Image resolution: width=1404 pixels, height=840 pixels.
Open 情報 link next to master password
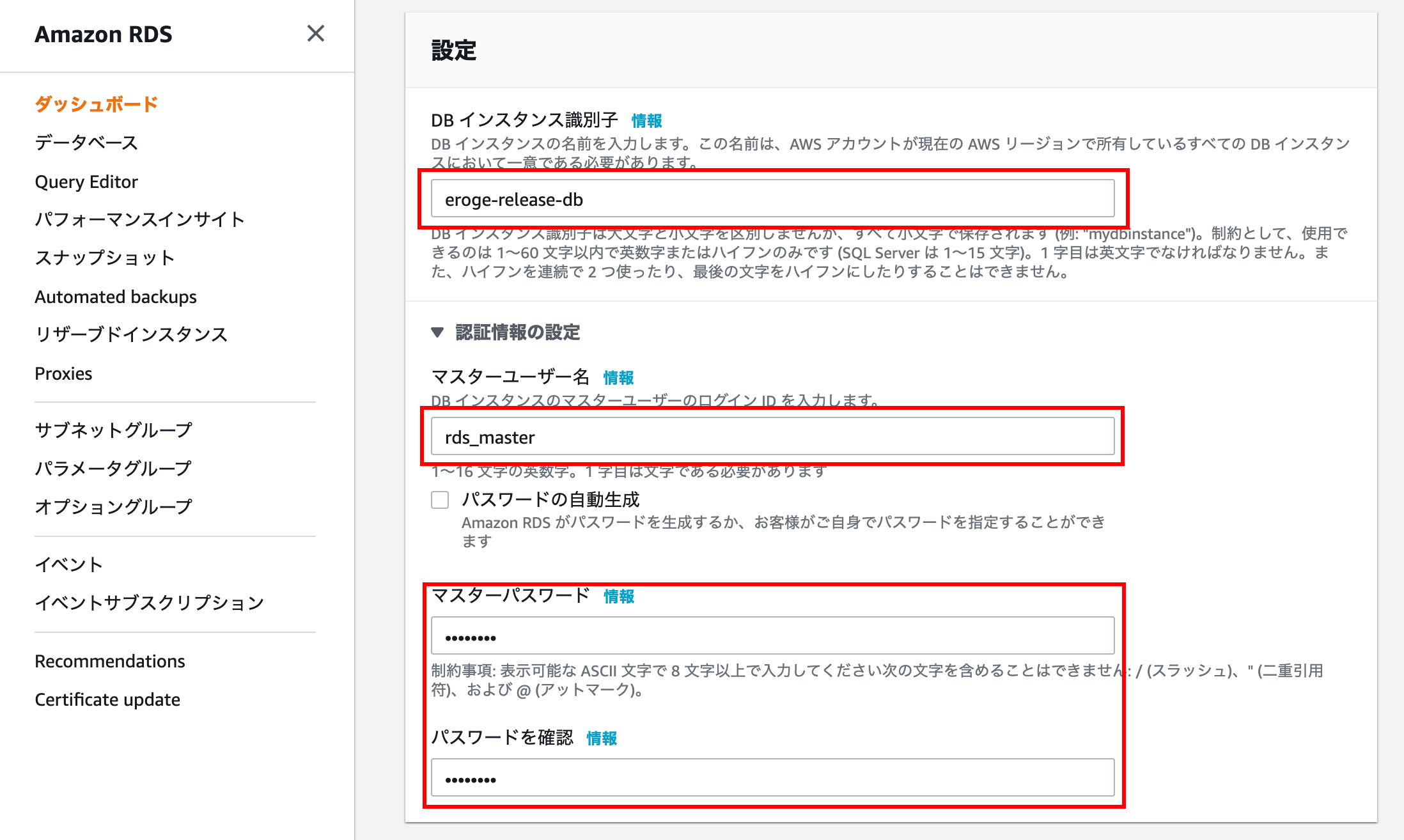(x=619, y=596)
